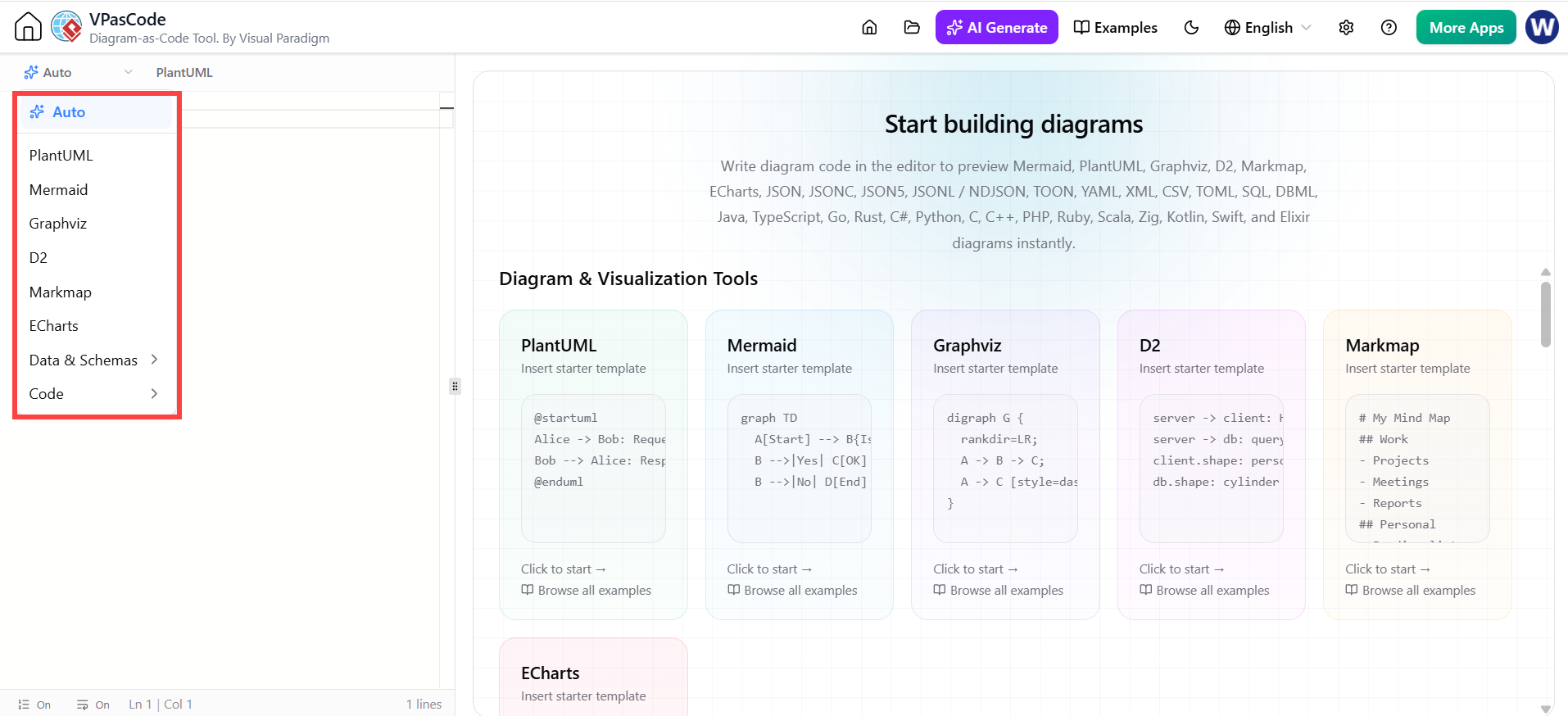Click the "1 lines" count in the status bar

click(x=424, y=705)
